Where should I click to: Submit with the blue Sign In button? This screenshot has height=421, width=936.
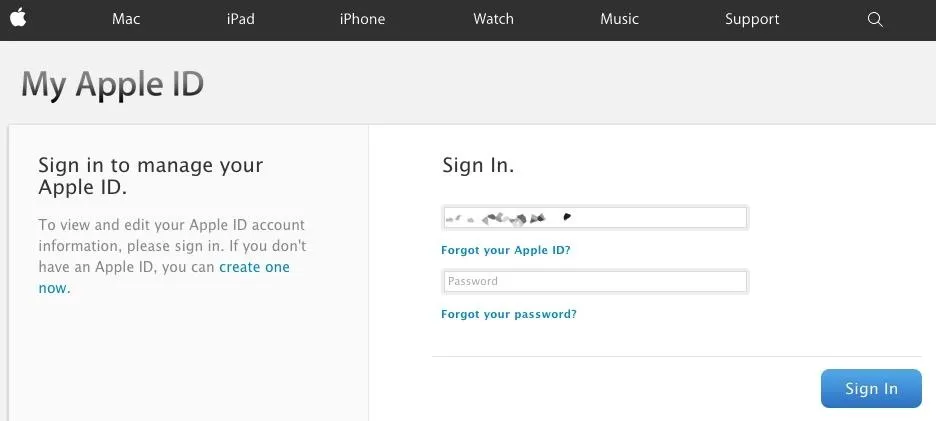click(871, 389)
